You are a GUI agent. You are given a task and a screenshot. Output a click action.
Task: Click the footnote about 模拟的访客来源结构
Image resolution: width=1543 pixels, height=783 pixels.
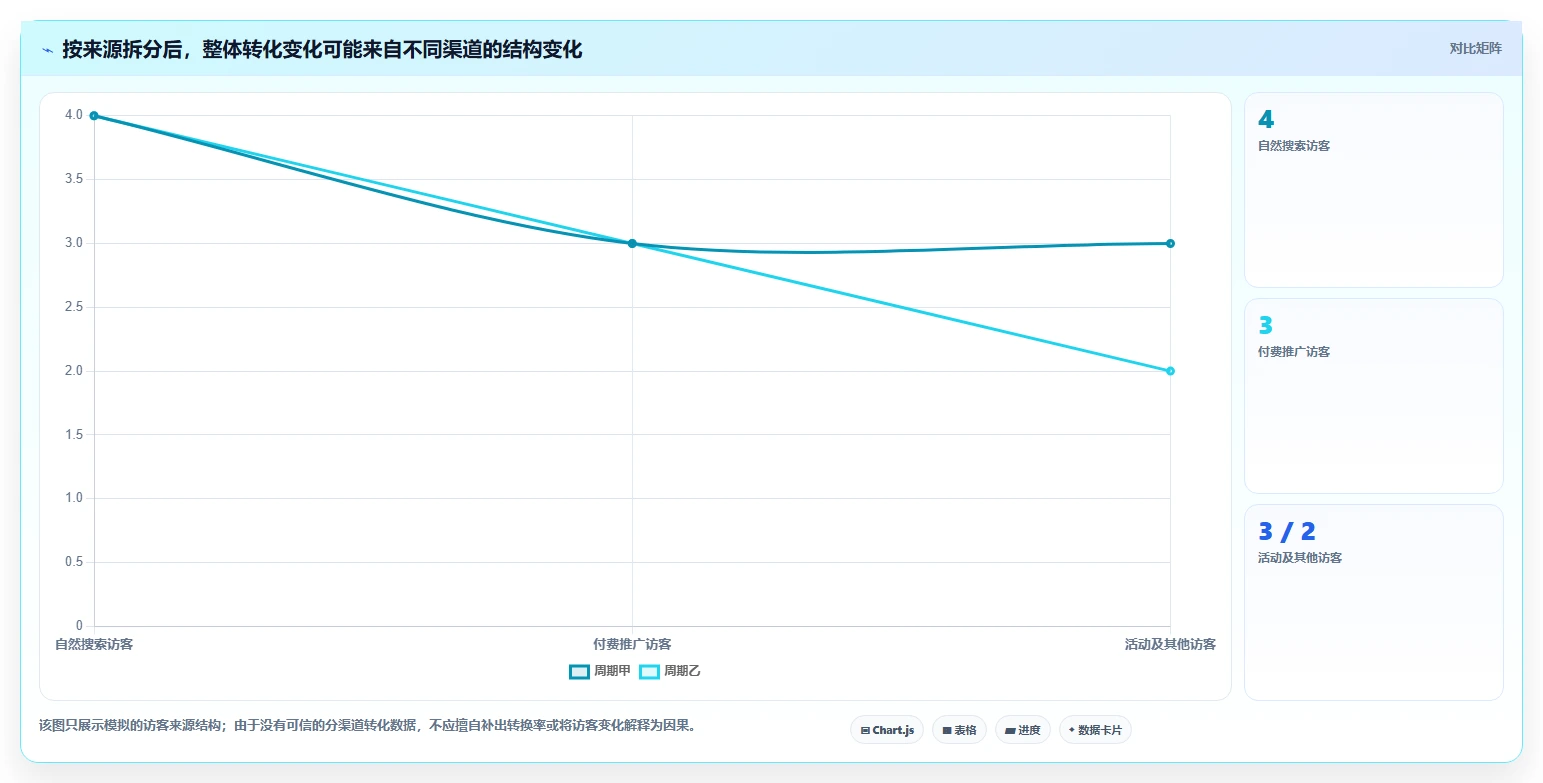click(367, 725)
